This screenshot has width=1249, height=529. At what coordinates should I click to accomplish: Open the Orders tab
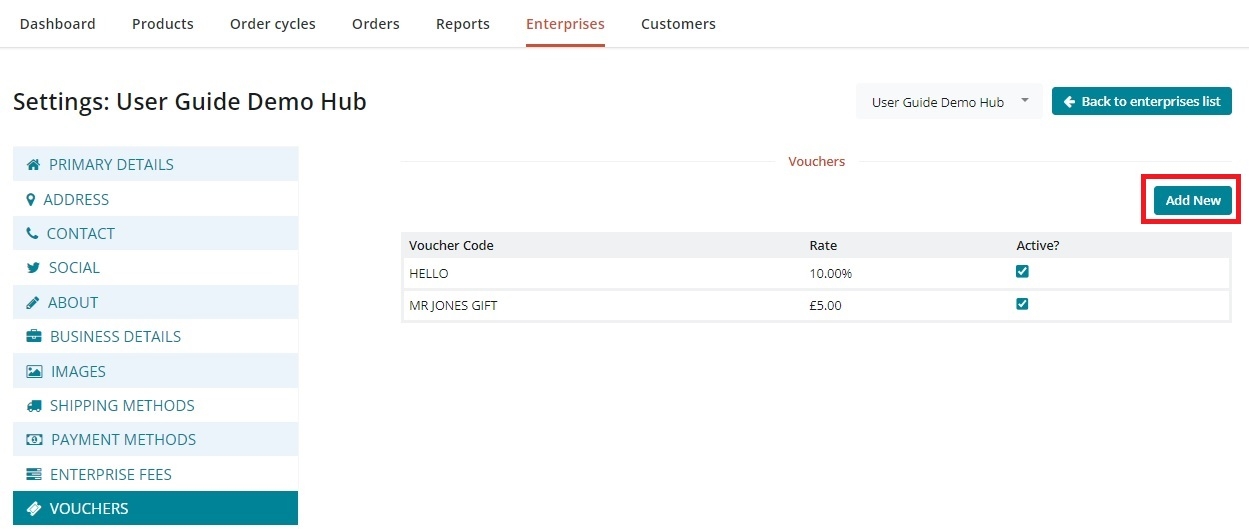[375, 24]
